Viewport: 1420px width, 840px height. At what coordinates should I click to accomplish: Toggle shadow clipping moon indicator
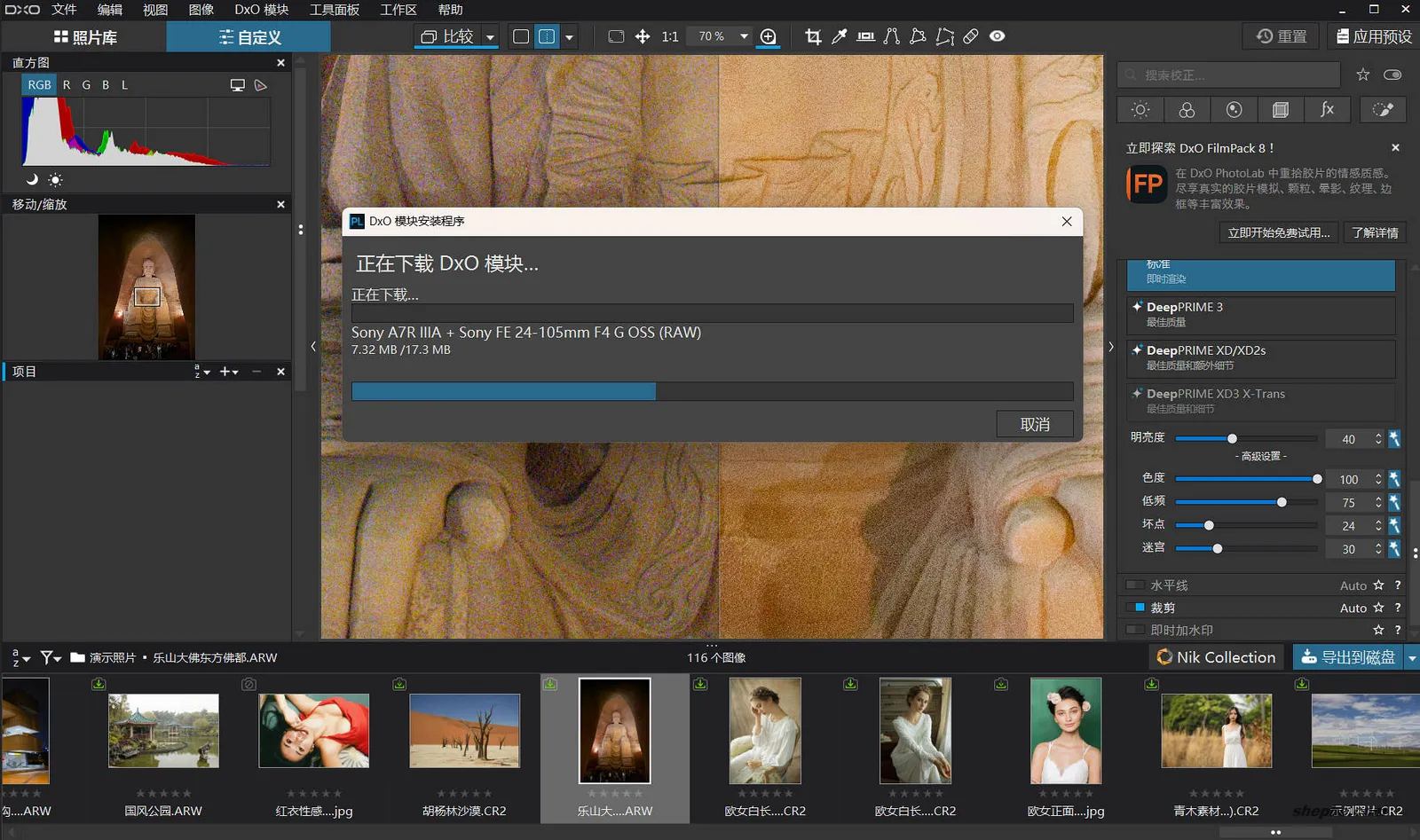[32, 179]
